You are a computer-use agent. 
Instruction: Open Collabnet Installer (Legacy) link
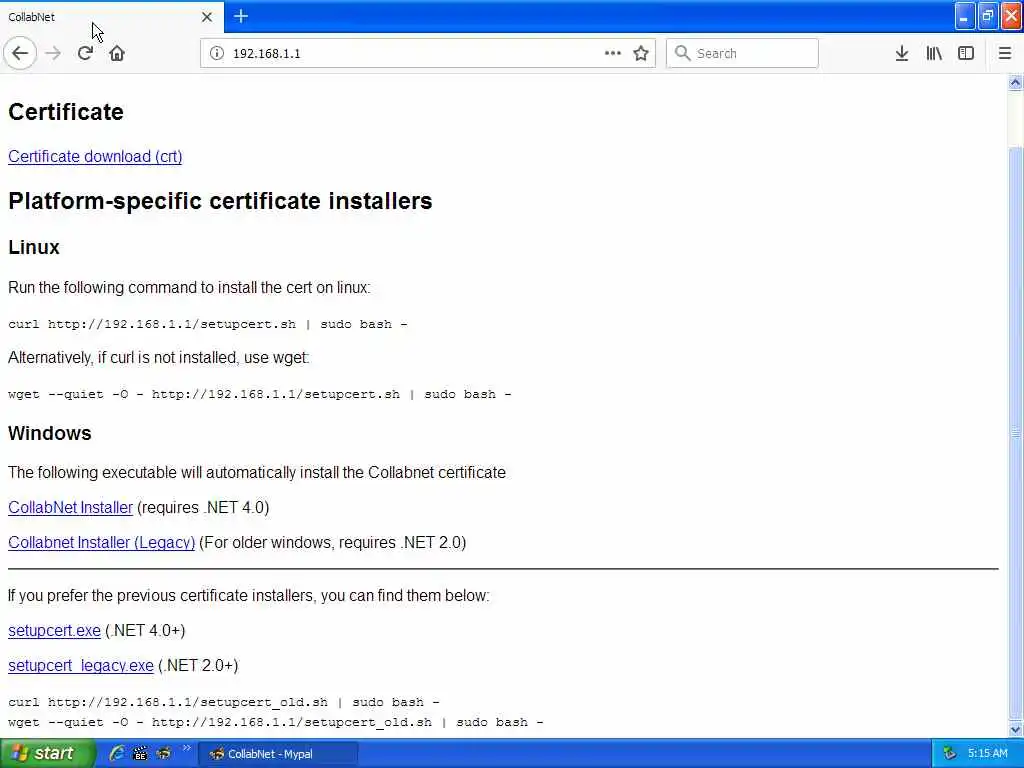coord(101,543)
